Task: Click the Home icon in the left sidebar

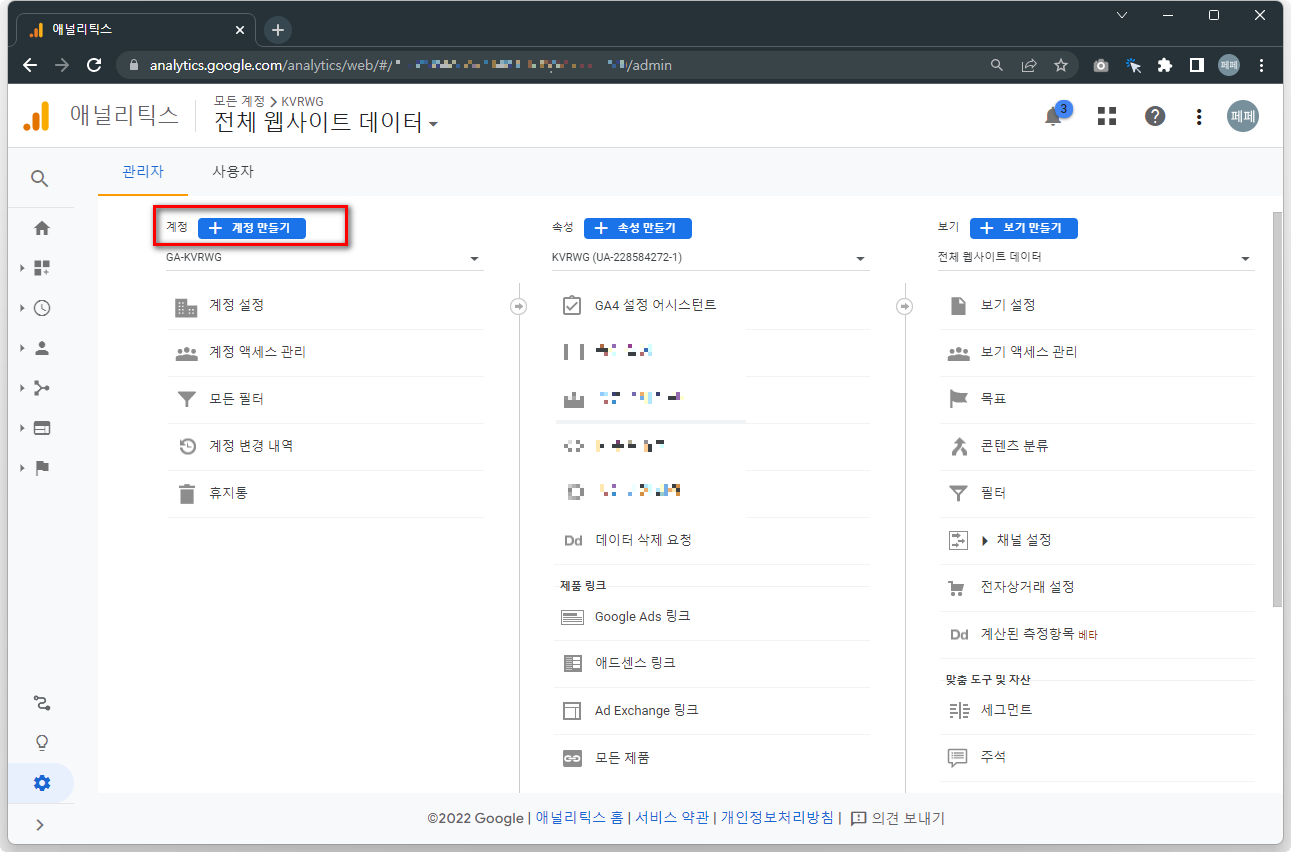Action: coord(41,228)
